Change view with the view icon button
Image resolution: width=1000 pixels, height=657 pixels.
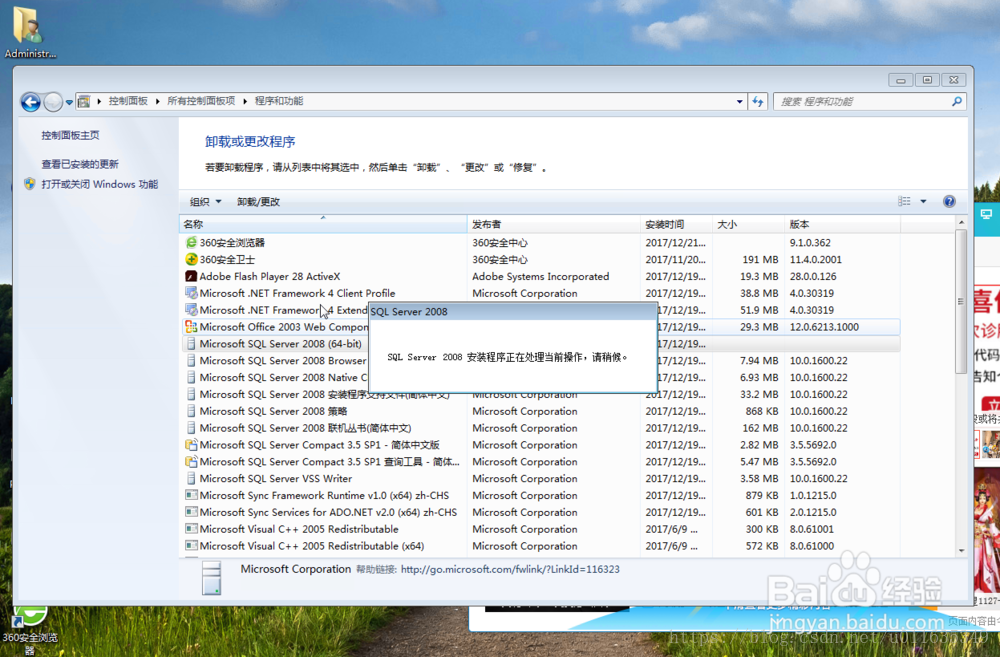click(904, 202)
